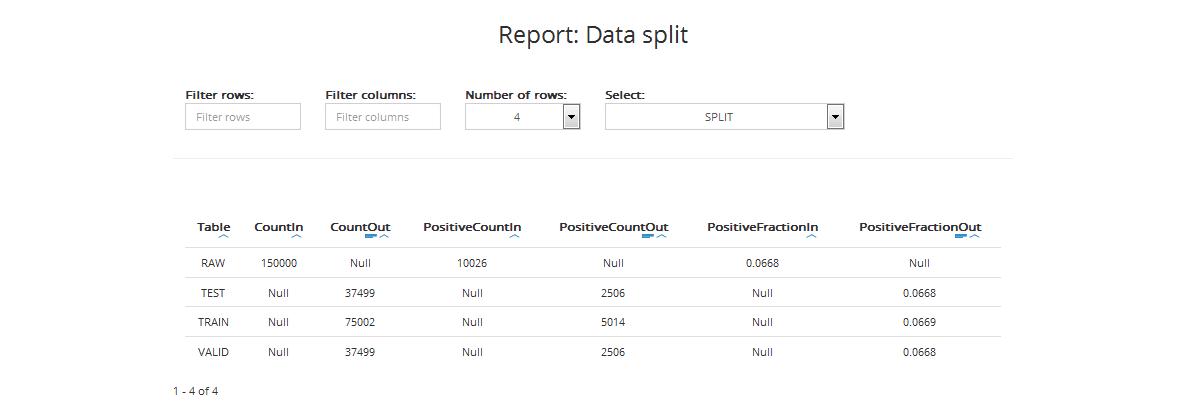Click the CountOut column header
The image size is (1188, 411).
(360, 227)
